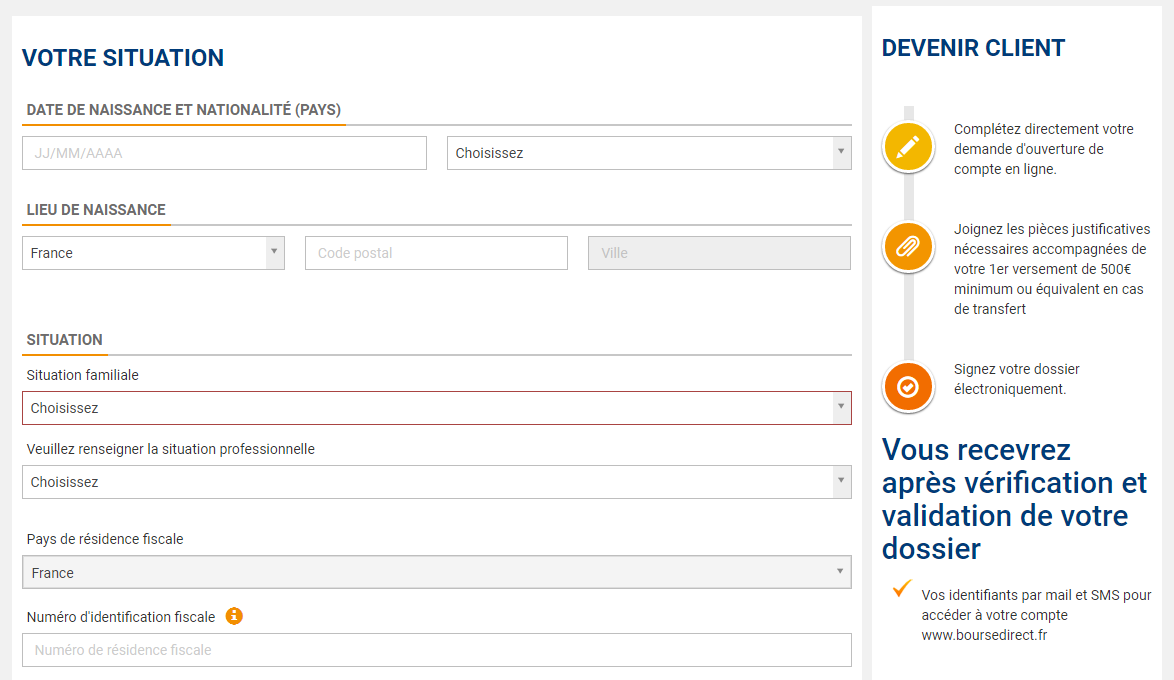Screen dimensions: 1174x680
Task: Click the LIEU DE NAISSANCE section header
Action: pos(96,210)
